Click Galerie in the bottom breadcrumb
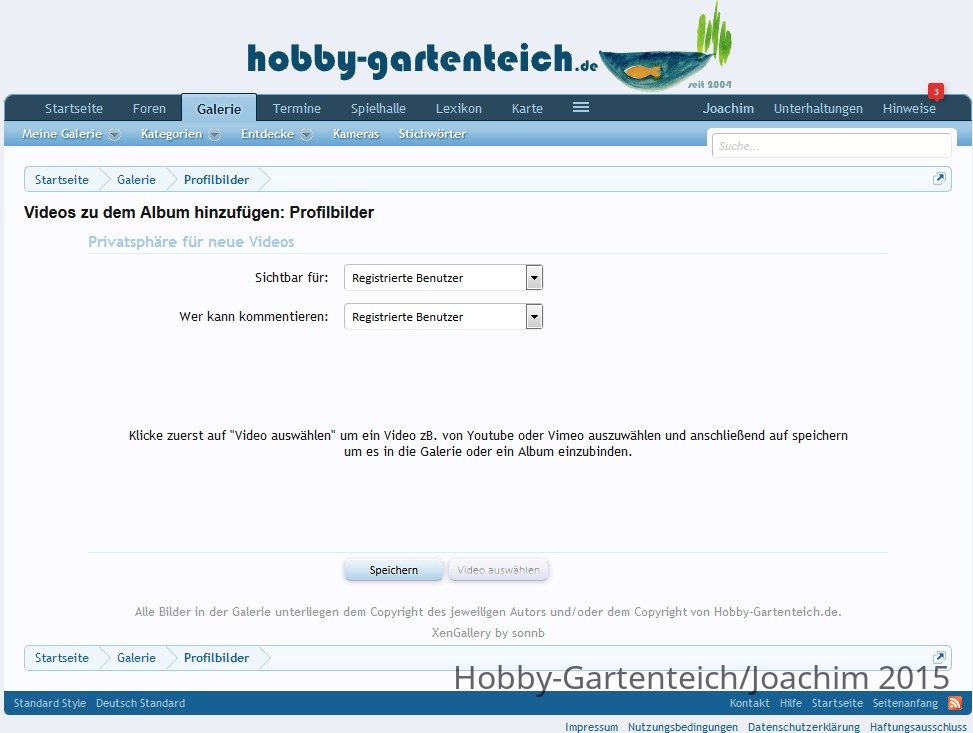 click(x=136, y=657)
